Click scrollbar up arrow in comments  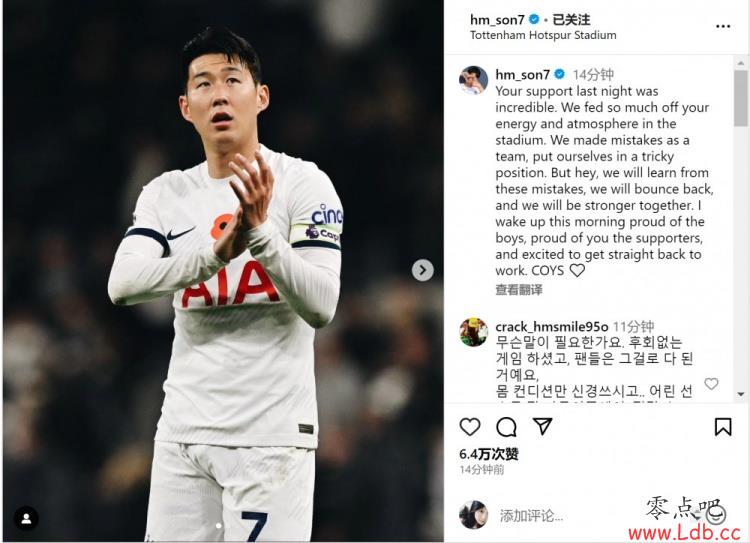click(741, 63)
